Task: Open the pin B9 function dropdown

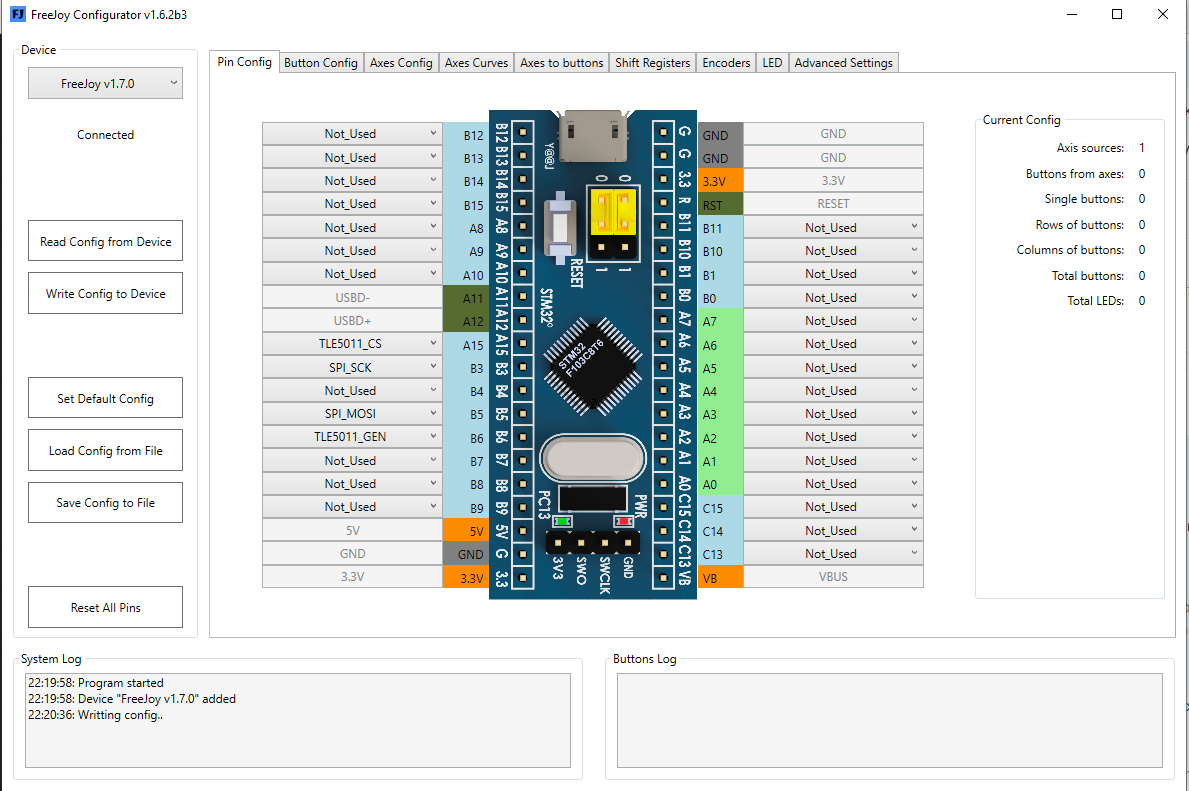Action: coord(352,507)
